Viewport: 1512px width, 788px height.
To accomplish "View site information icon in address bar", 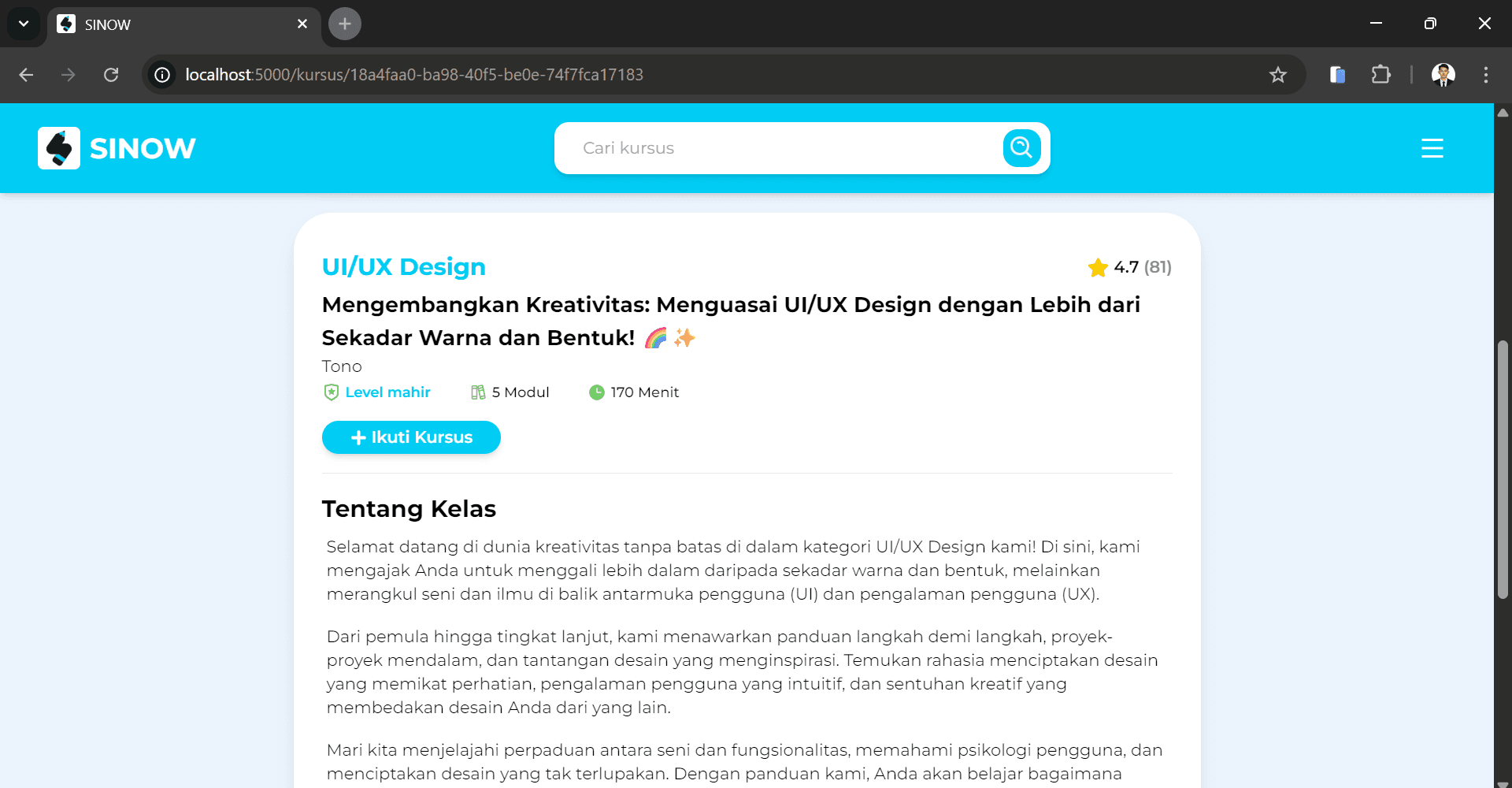I will [x=162, y=75].
